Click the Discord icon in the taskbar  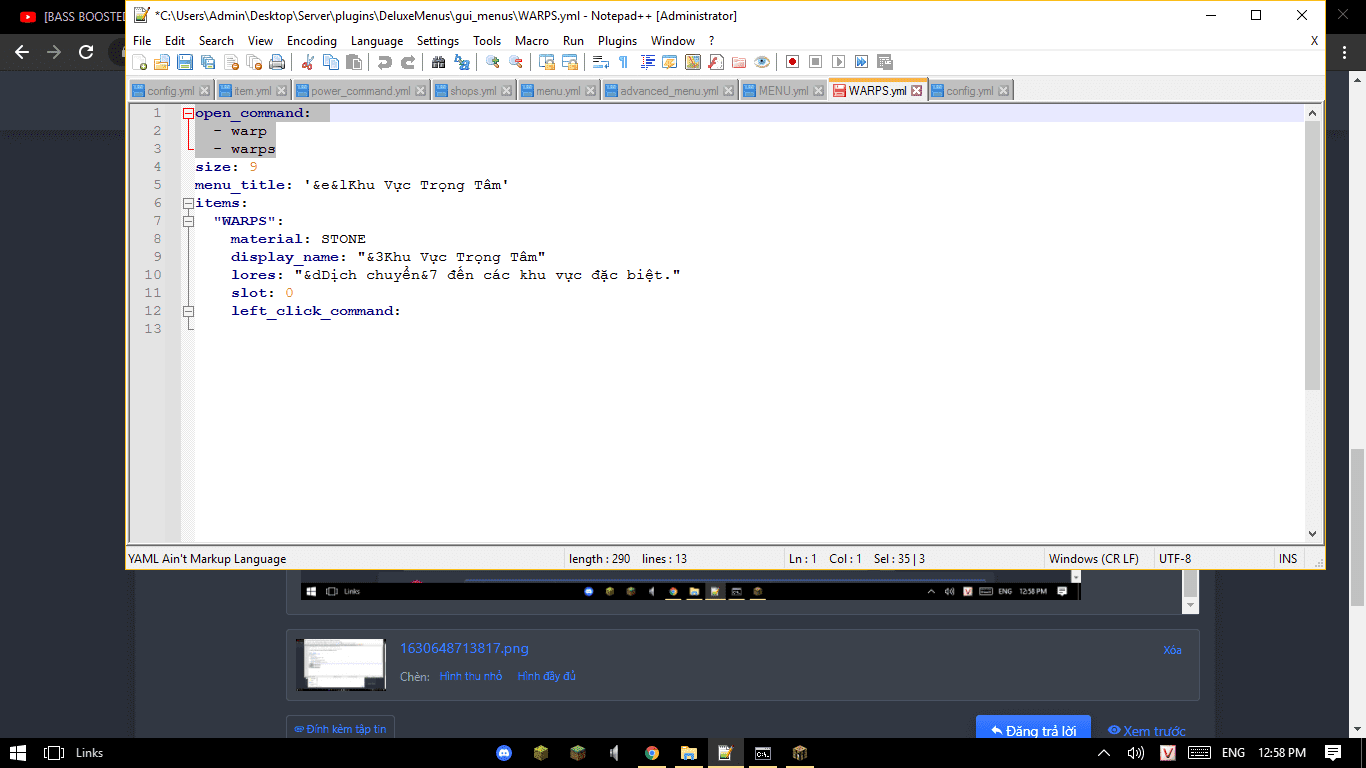point(505,753)
